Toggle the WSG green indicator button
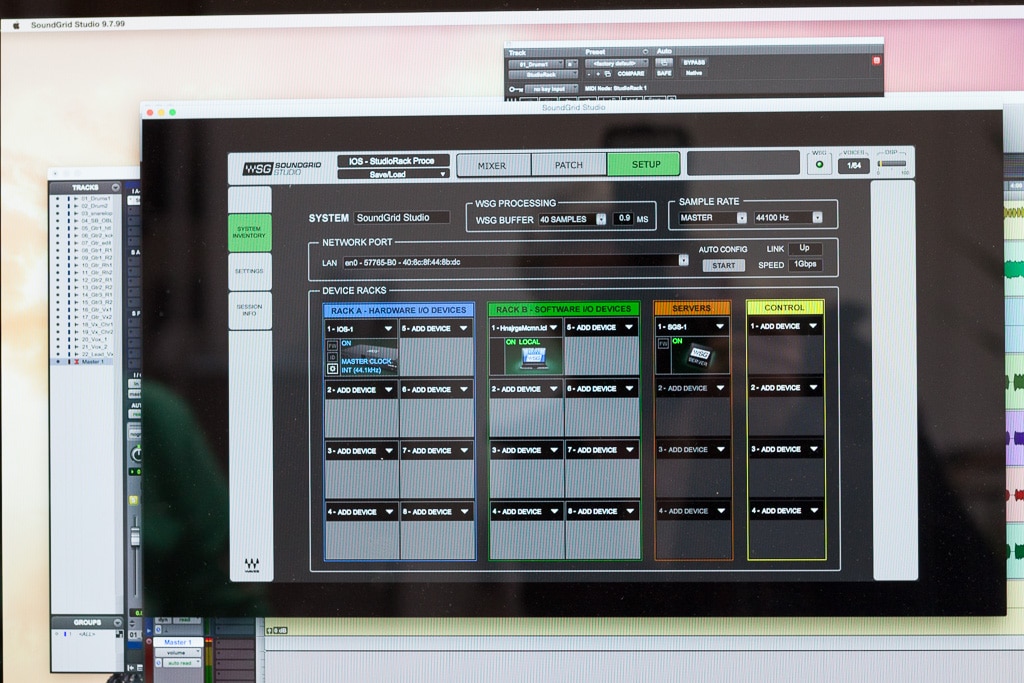 coord(819,165)
